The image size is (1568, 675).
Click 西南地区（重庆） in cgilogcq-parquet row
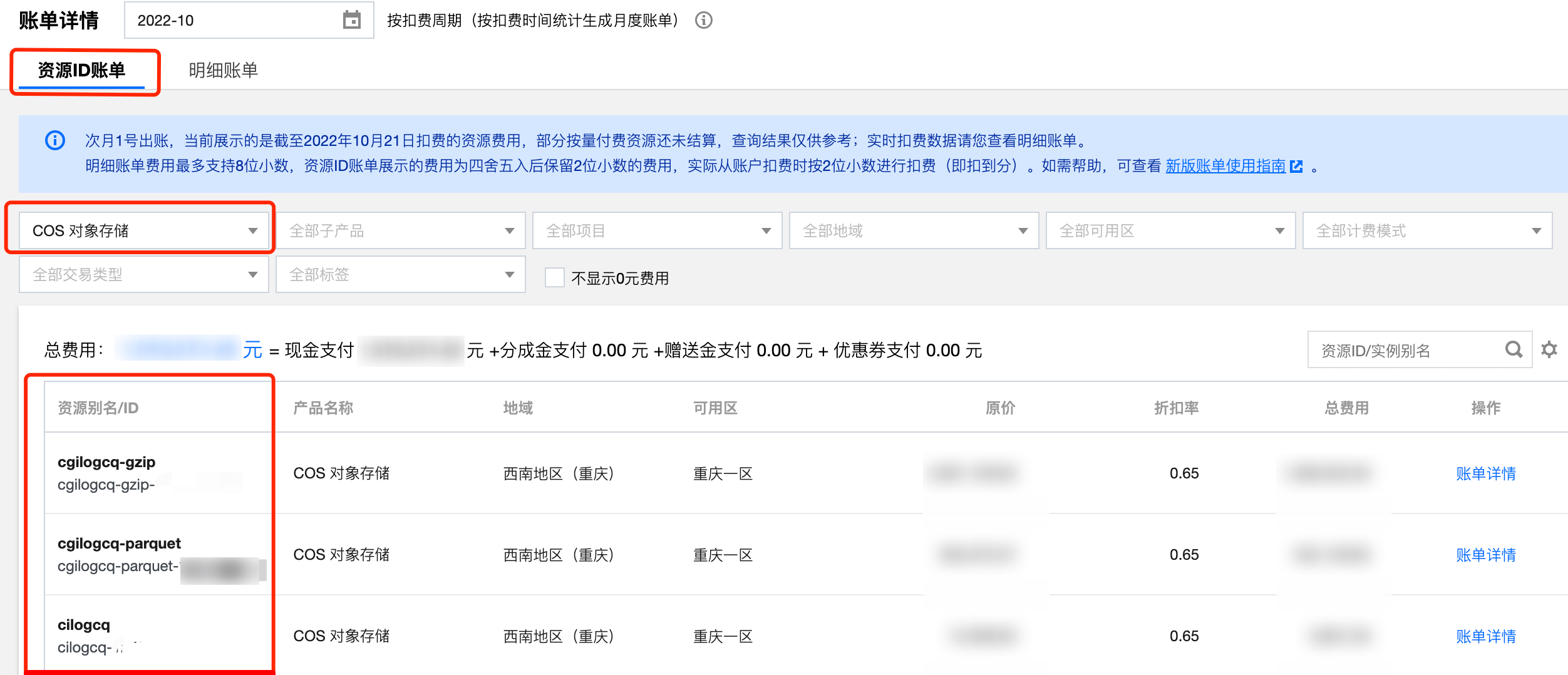pos(559,555)
